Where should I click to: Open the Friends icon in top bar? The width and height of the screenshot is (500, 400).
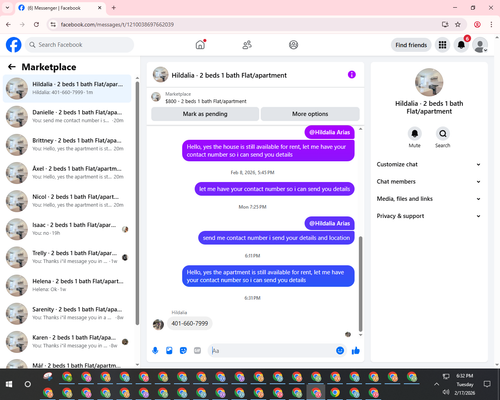(x=247, y=45)
